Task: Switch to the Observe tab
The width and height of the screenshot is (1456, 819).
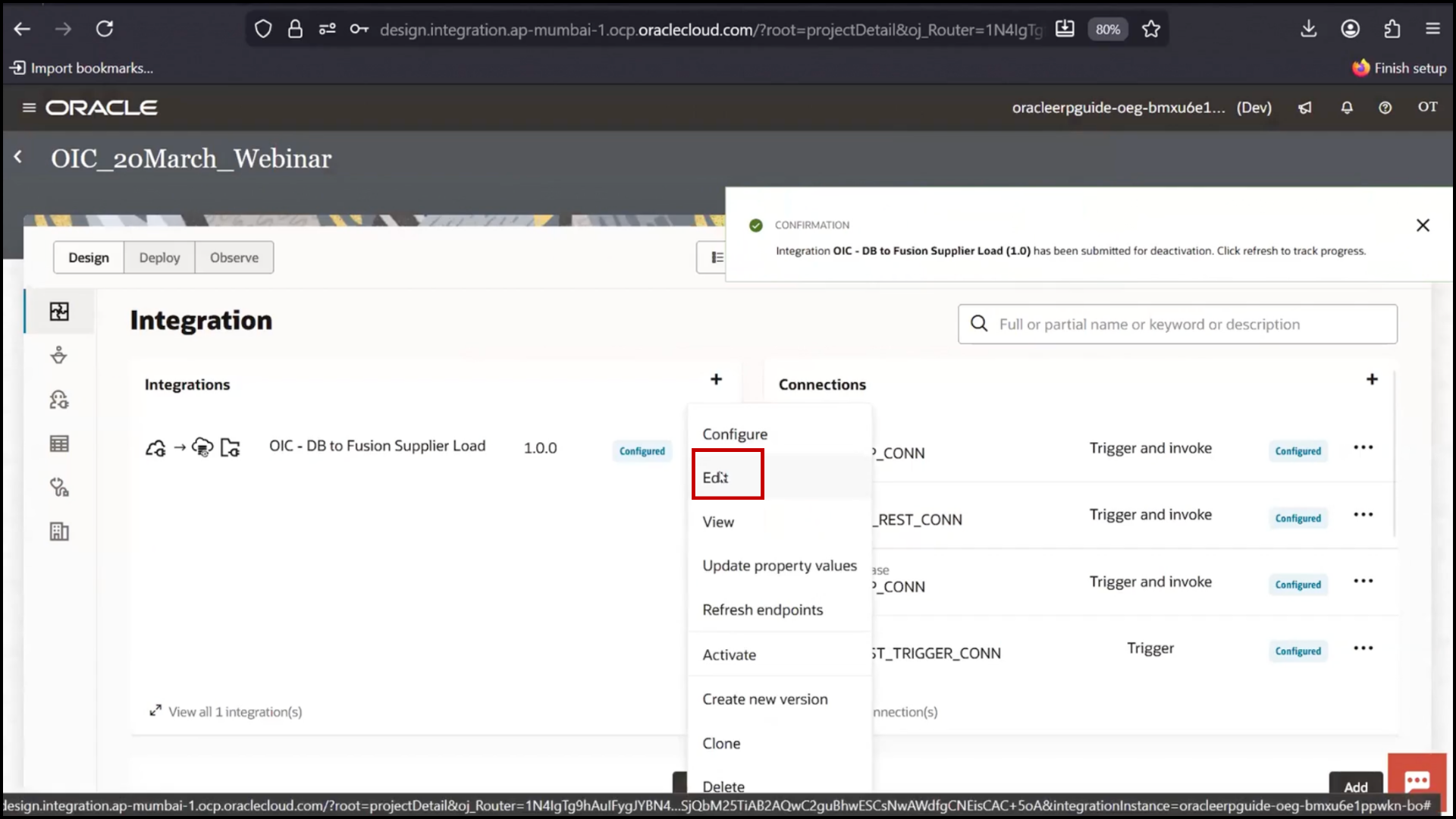Action: coord(234,258)
